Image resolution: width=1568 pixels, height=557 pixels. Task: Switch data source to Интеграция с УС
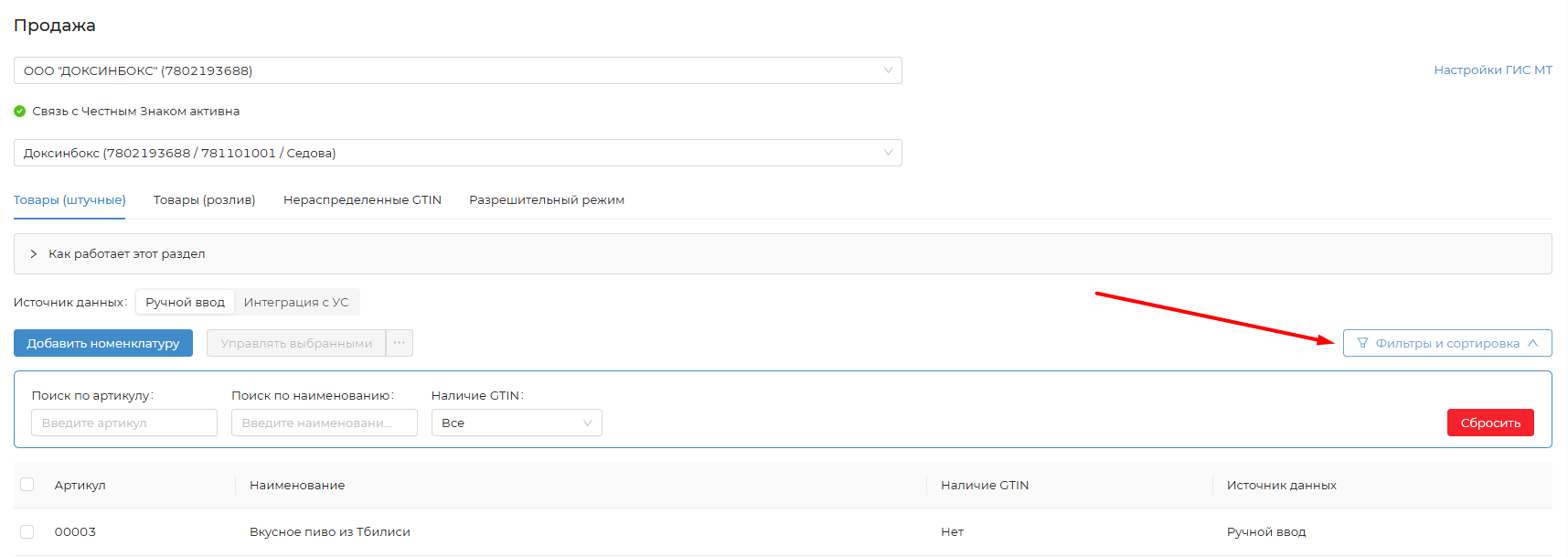(x=296, y=302)
